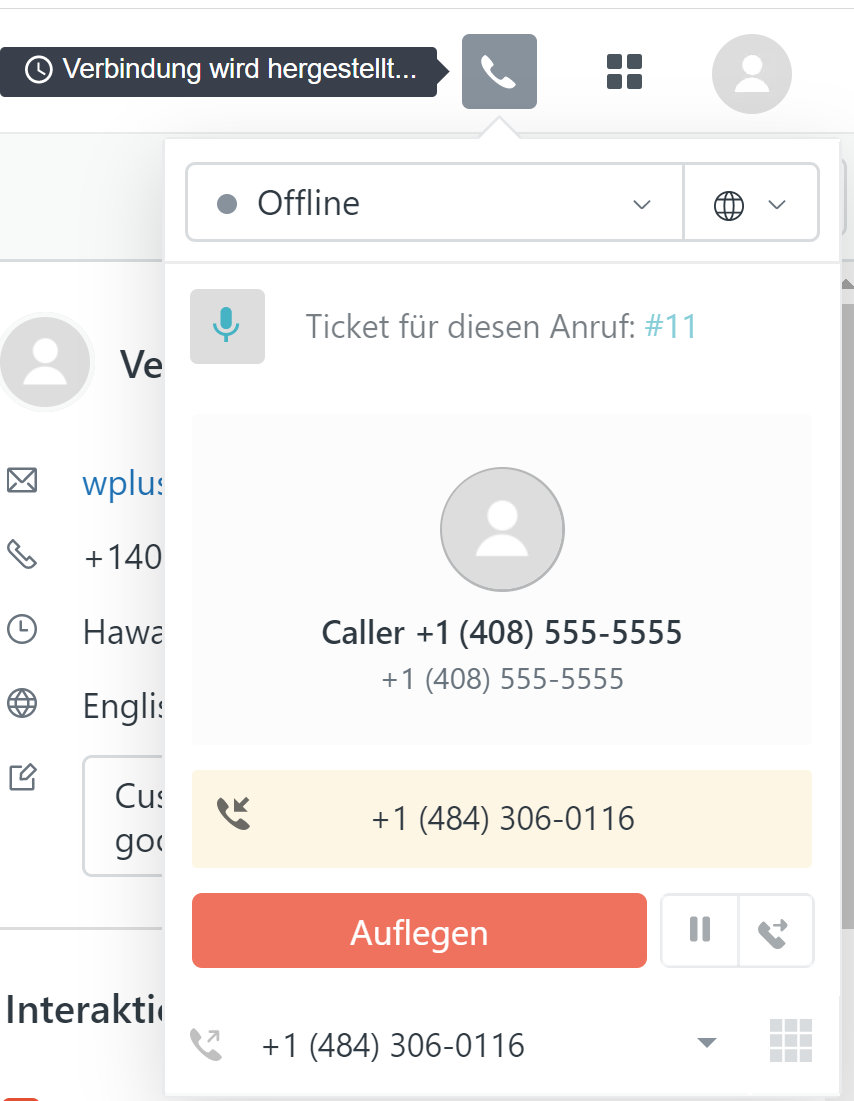Click the incoming call icon
The height and width of the screenshot is (1101, 854).
click(234, 815)
